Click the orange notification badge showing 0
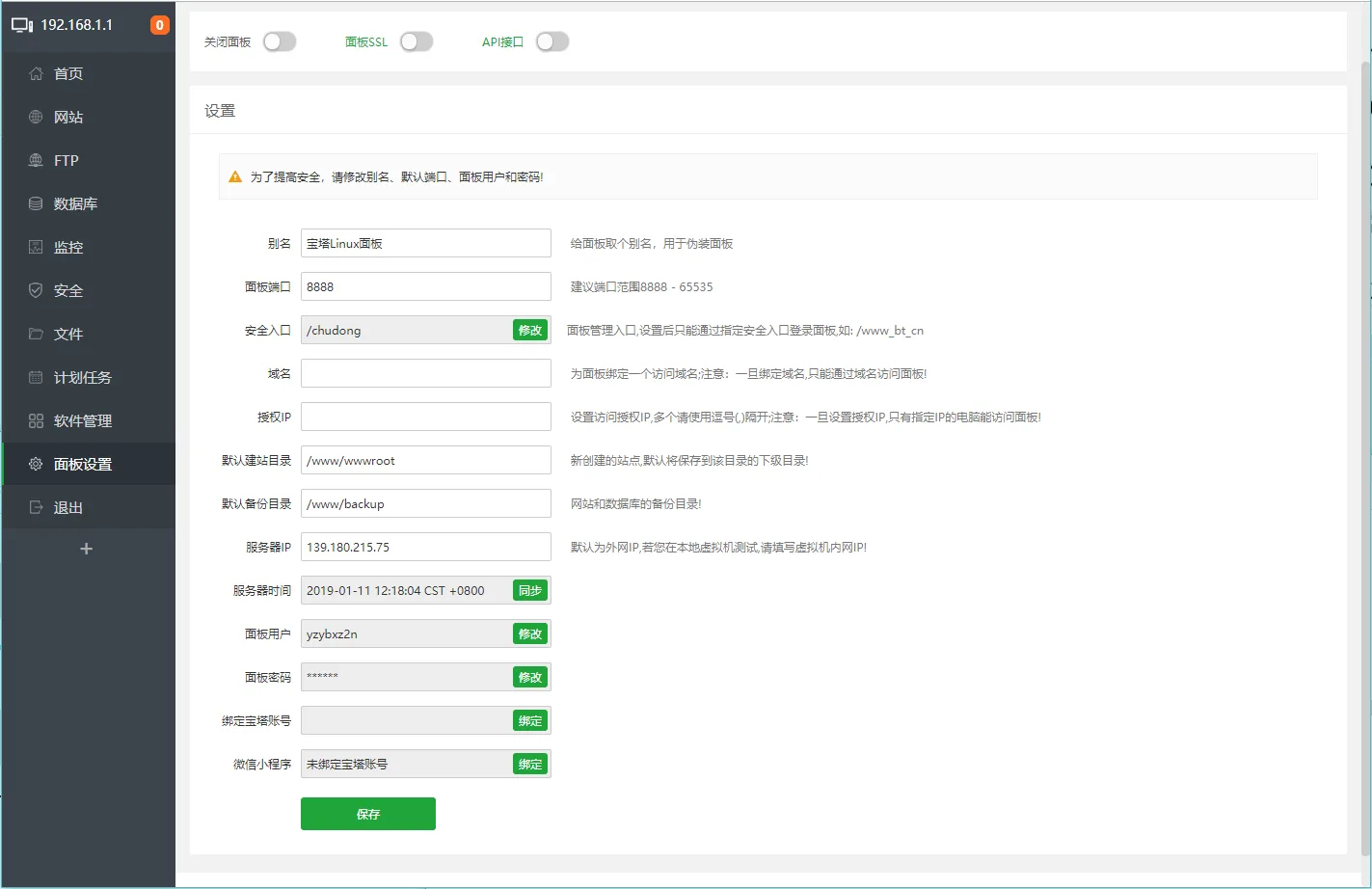The height and width of the screenshot is (889, 1372). coord(160,25)
